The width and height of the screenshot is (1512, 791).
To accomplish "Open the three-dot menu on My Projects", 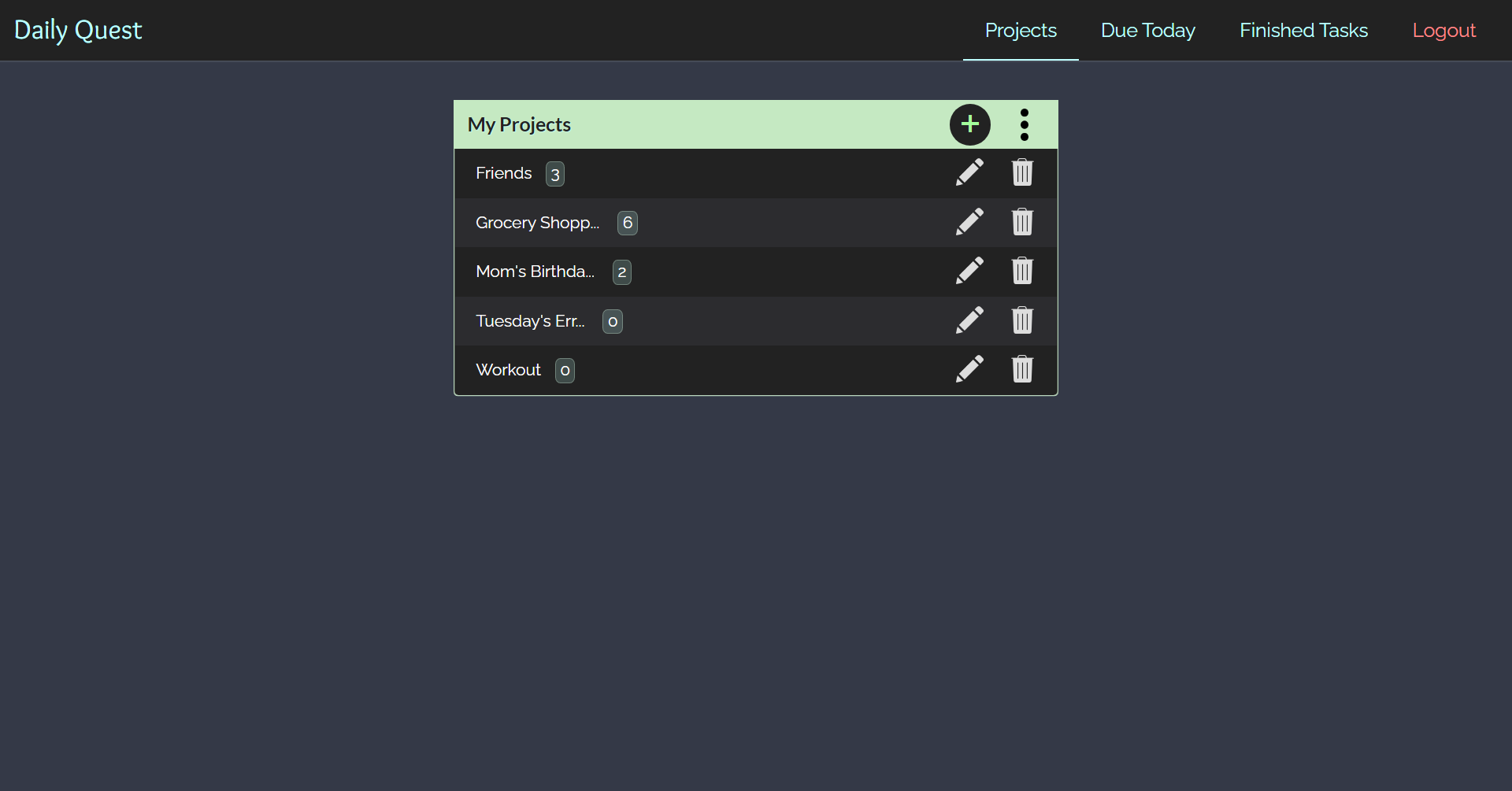I will (1024, 124).
